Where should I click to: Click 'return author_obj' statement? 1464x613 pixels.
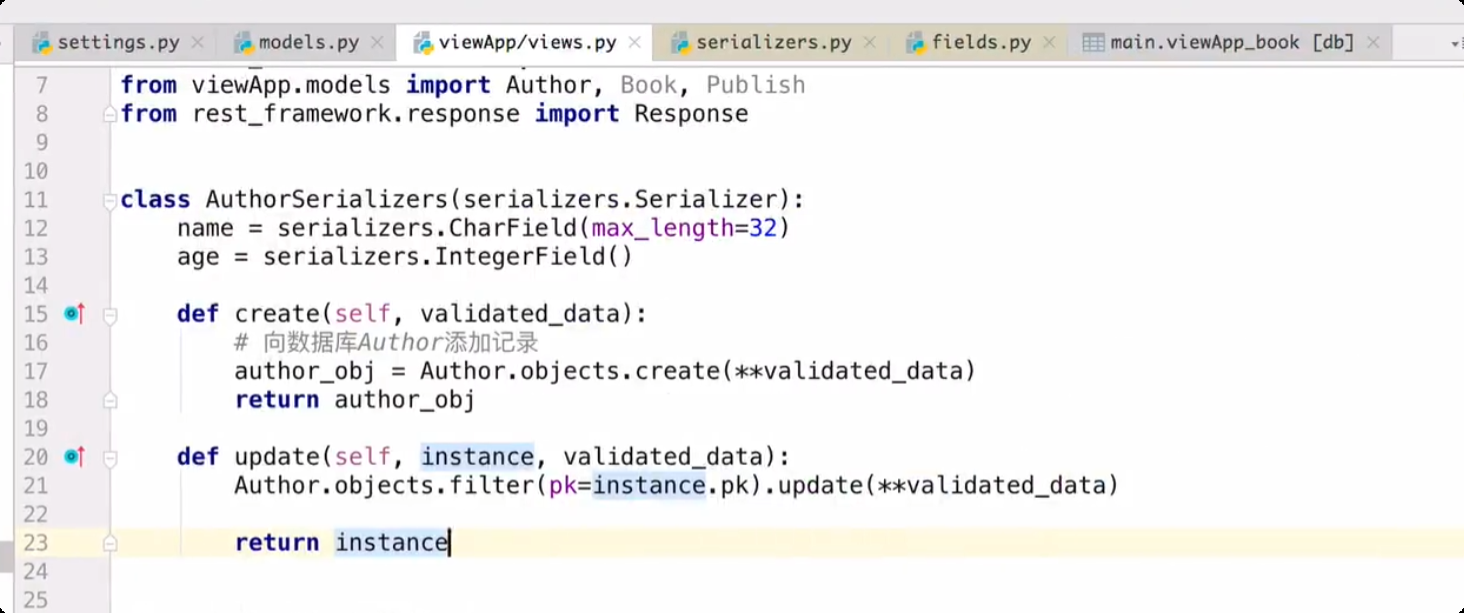355,400
